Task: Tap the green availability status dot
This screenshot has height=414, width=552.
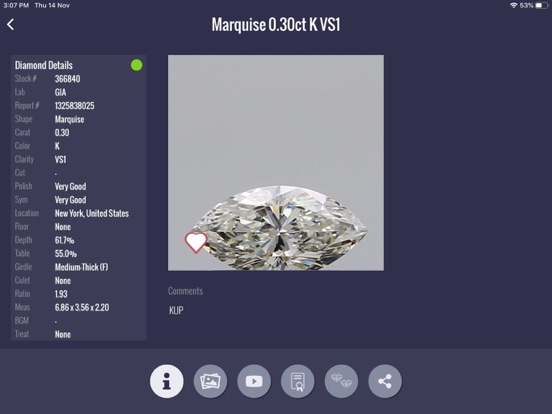Action: point(137,65)
